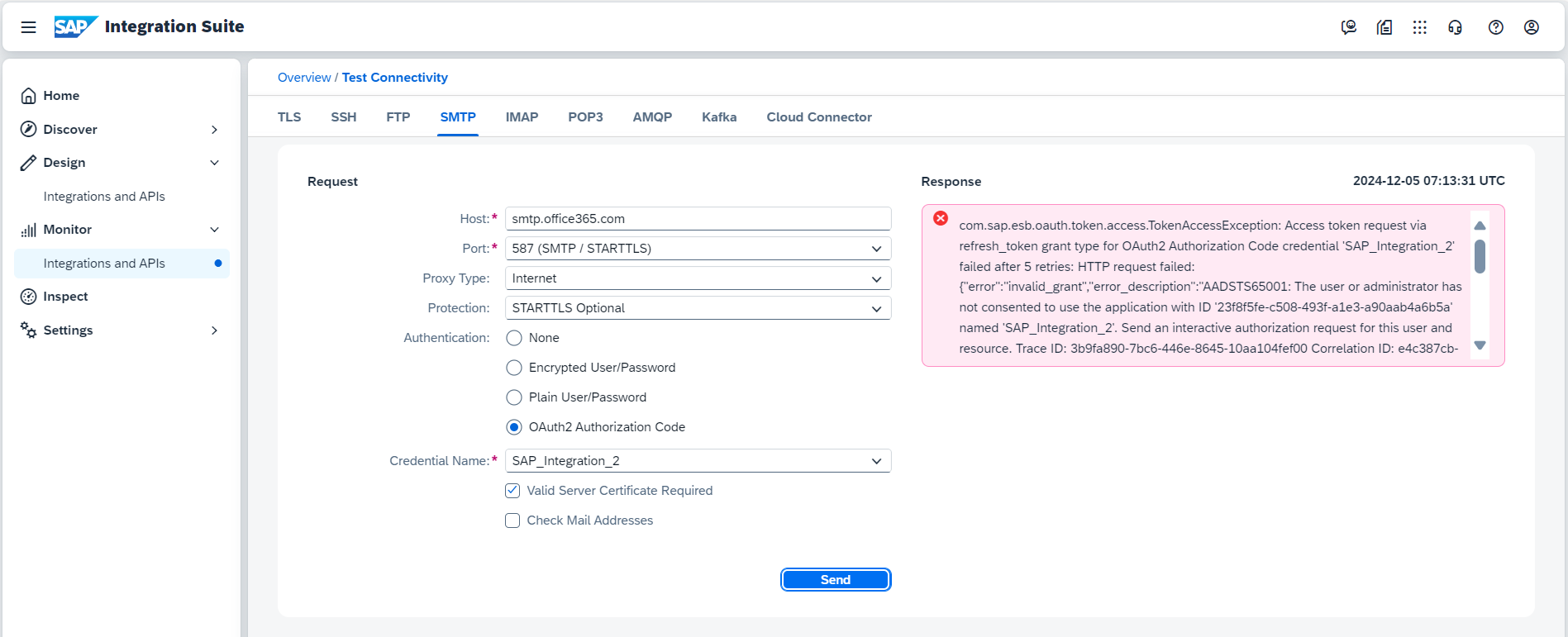1568x637 pixels.
Task: Switch to the Kafka tab
Action: click(719, 117)
